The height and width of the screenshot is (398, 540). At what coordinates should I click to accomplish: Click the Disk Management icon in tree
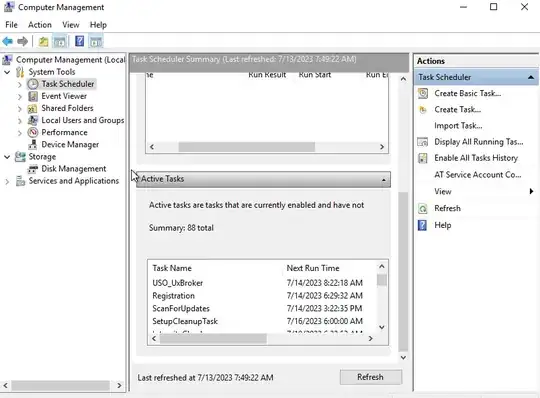pos(33,169)
